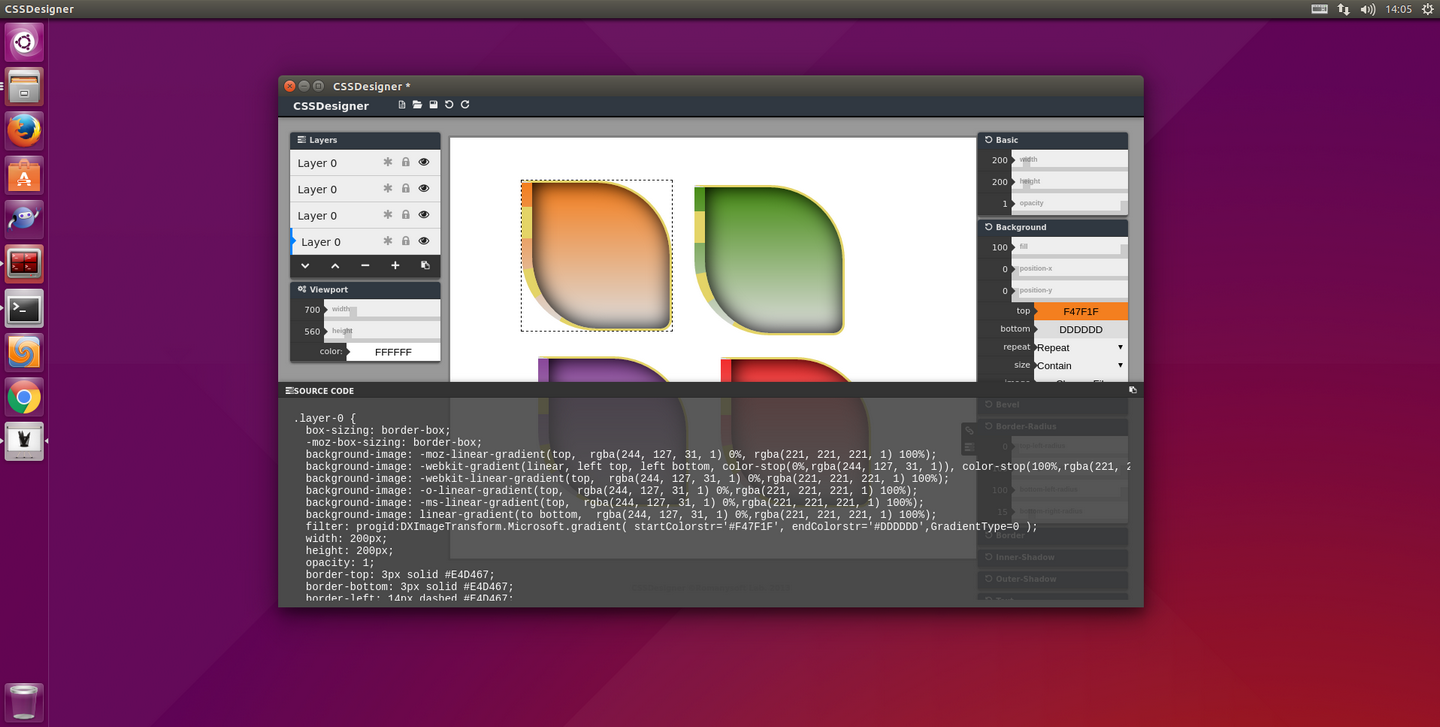The image size is (1440, 727).
Task: Hide the first Layer 0 via eye icon
Action: pyautogui.click(x=424, y=162)
